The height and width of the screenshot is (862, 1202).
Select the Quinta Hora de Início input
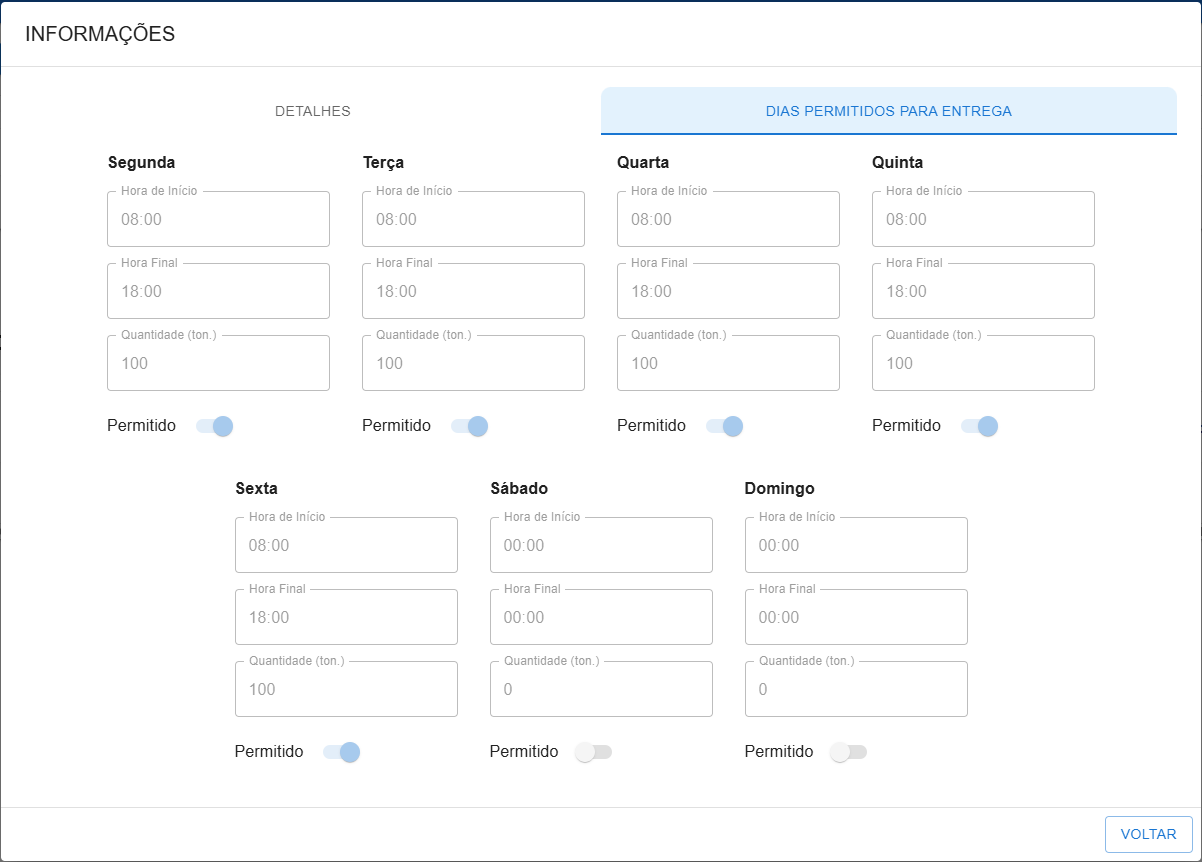(983, 219)
